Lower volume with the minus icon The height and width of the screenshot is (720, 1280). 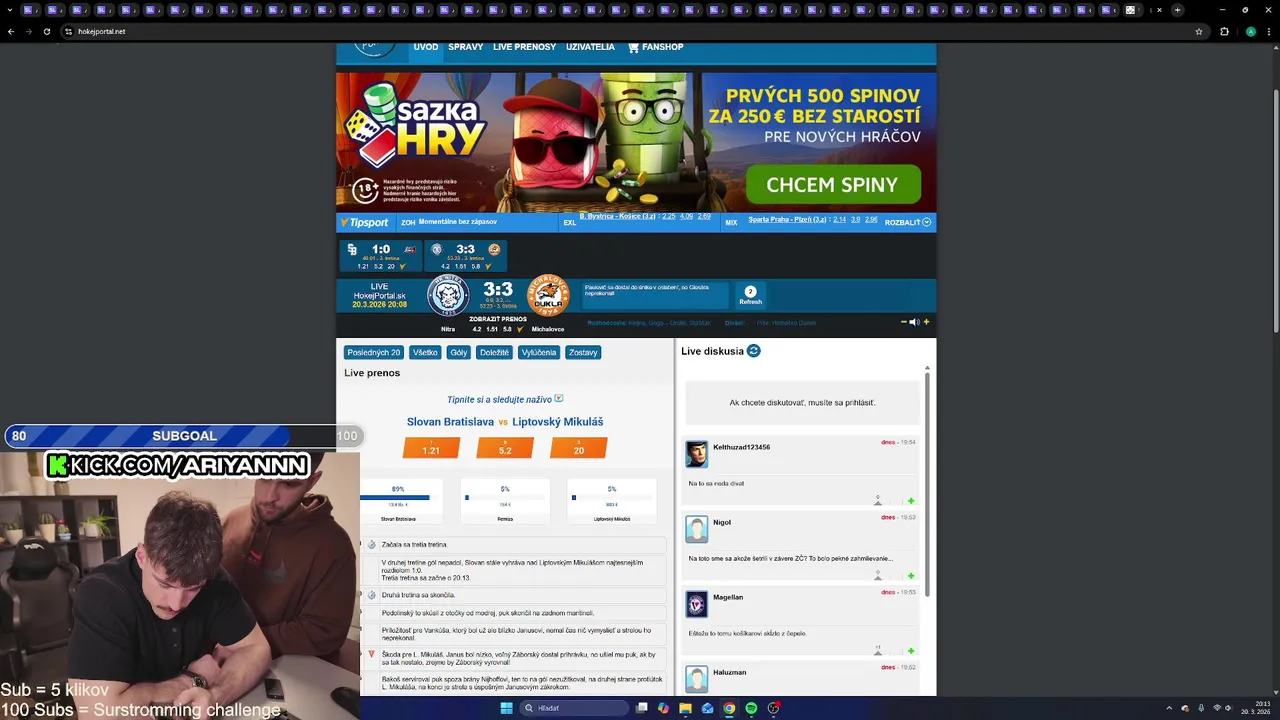(904, 322)
